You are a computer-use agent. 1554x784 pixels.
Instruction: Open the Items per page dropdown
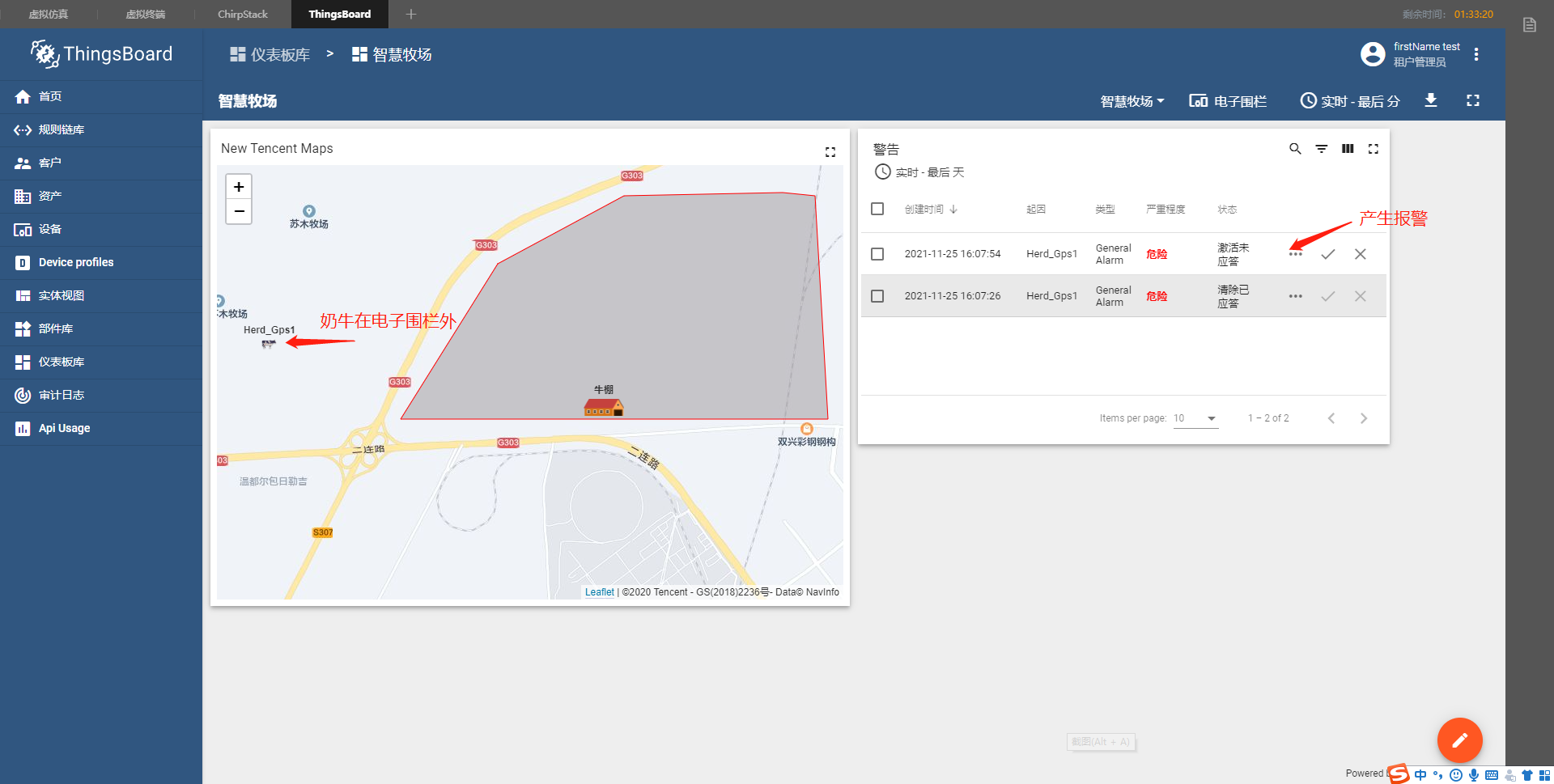[x=1195, y=418]
